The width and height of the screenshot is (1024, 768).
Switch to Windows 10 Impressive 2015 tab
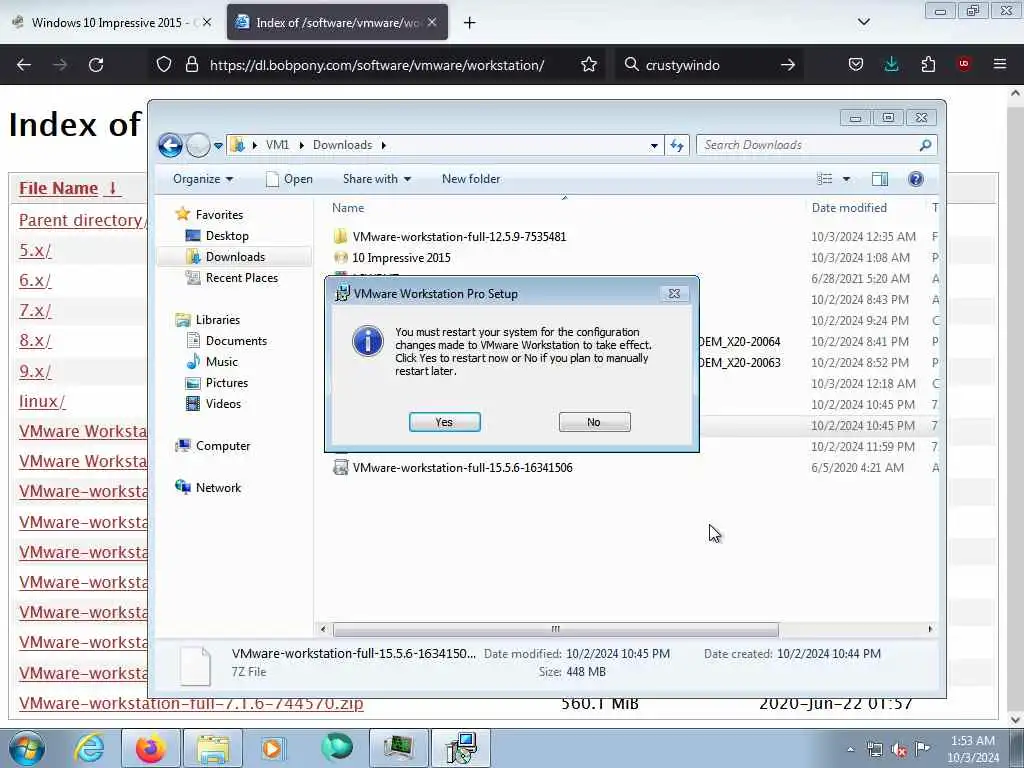(x=112, y=22)
